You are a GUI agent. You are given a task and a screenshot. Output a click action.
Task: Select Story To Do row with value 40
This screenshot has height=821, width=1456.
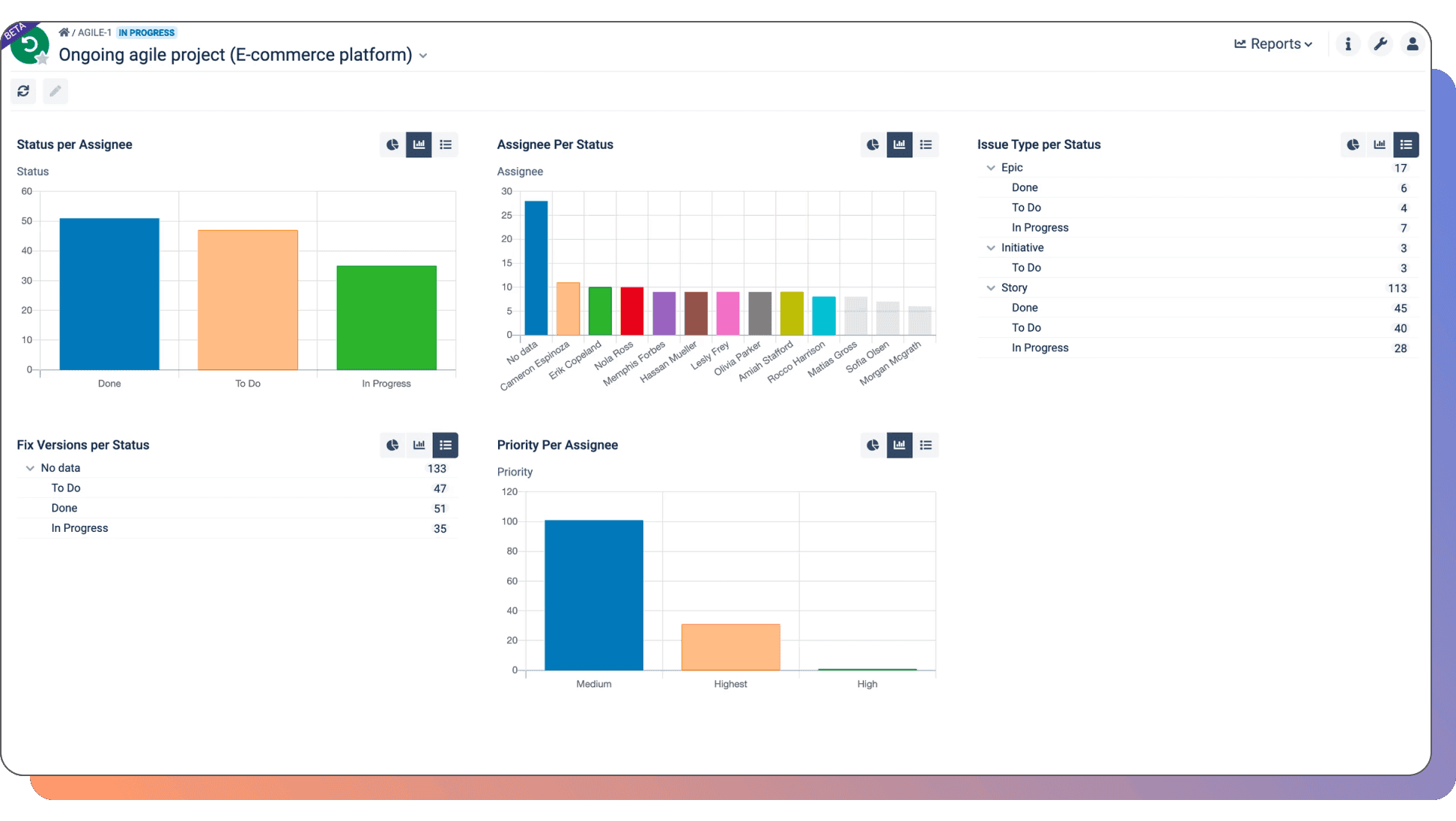pos(1198,328)
